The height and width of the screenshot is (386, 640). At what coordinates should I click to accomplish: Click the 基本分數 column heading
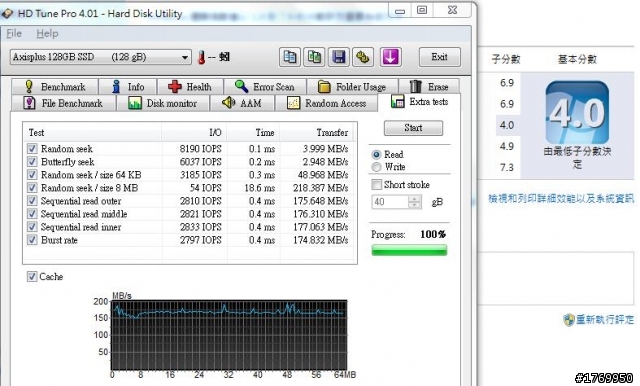[x=577, y=59]
